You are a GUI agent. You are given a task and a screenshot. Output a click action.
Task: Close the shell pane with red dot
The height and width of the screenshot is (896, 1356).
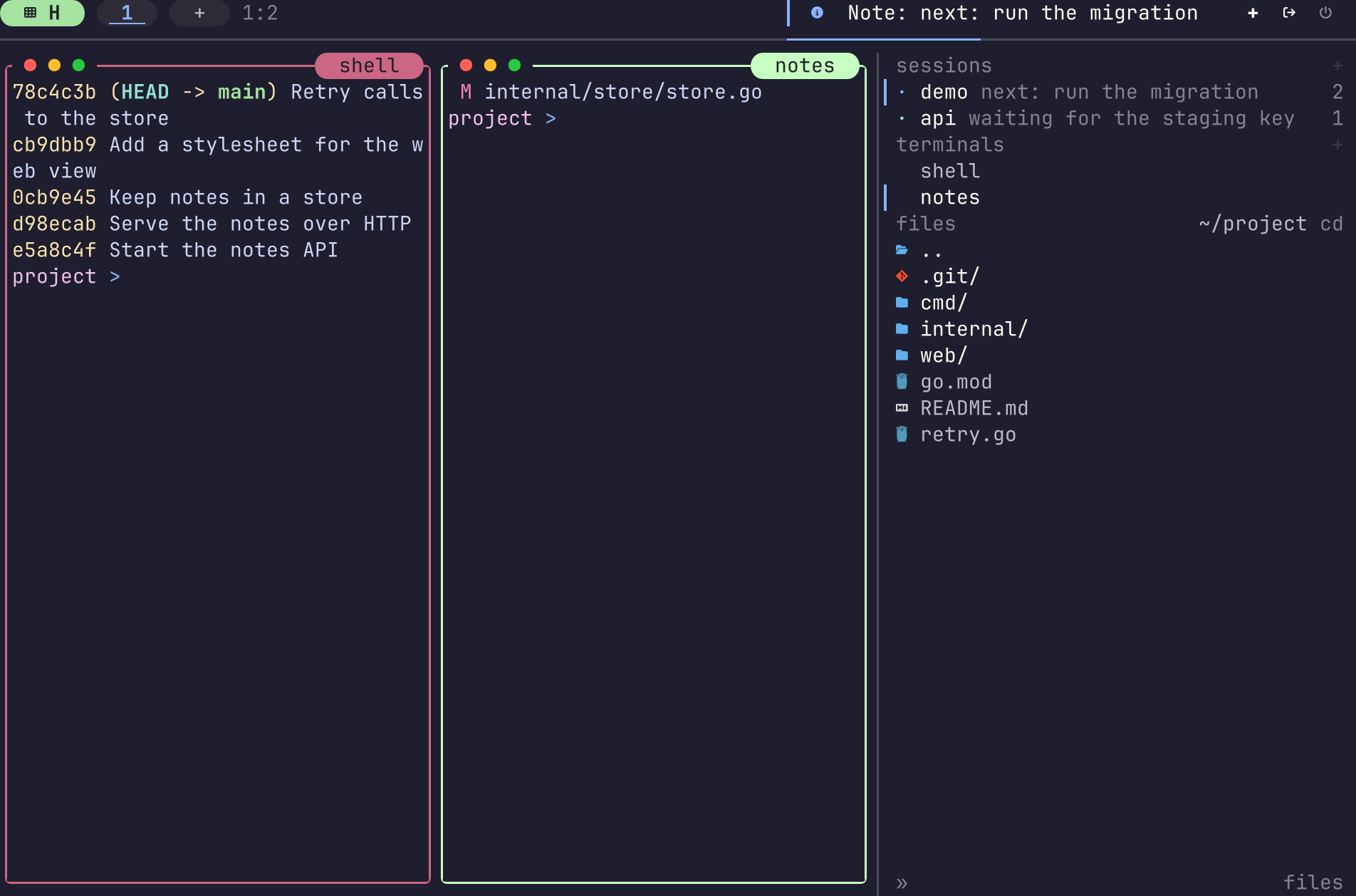click(x=30, y=65)
